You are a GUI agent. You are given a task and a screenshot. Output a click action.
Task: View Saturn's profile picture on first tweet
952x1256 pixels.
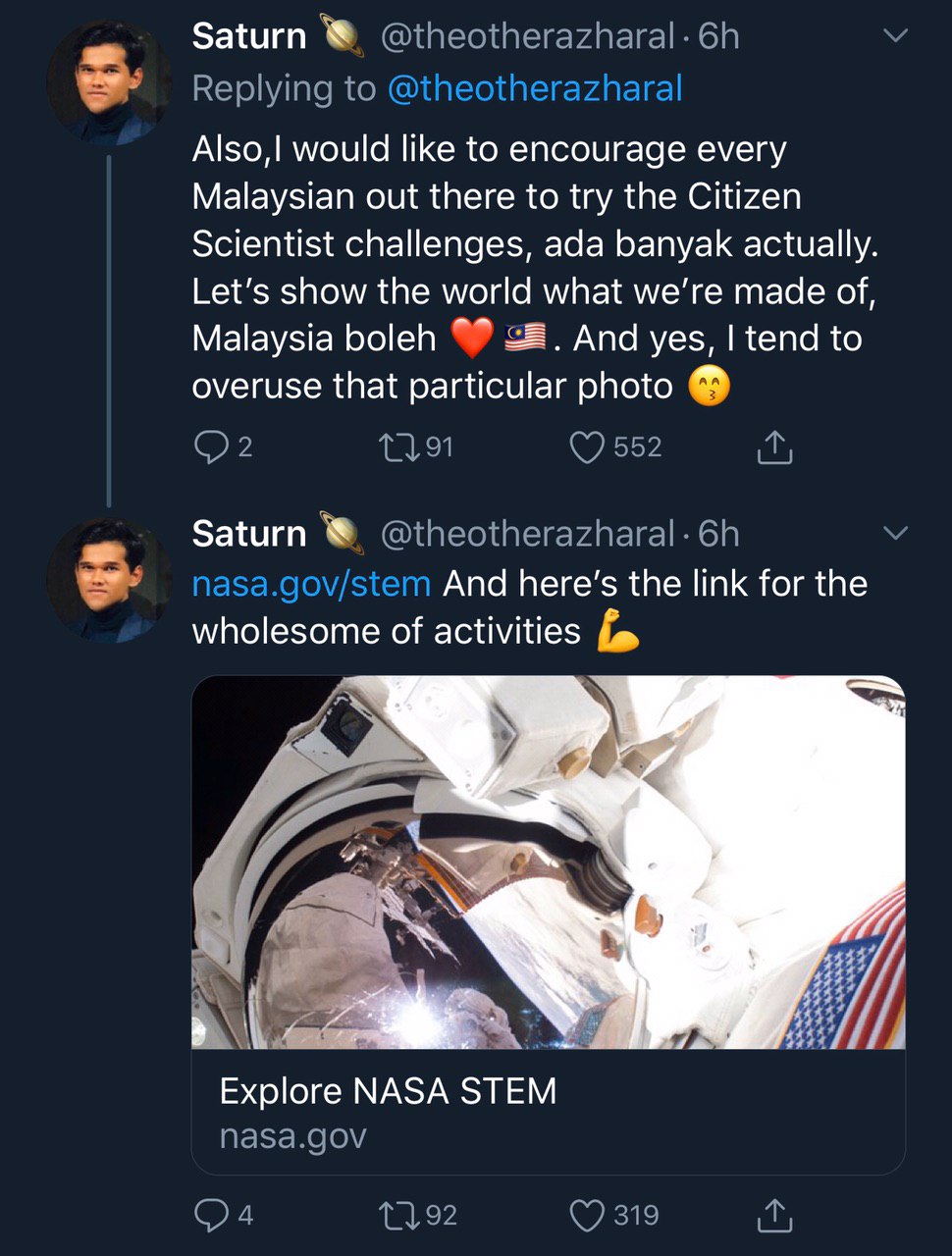click(x=108, y=81)
